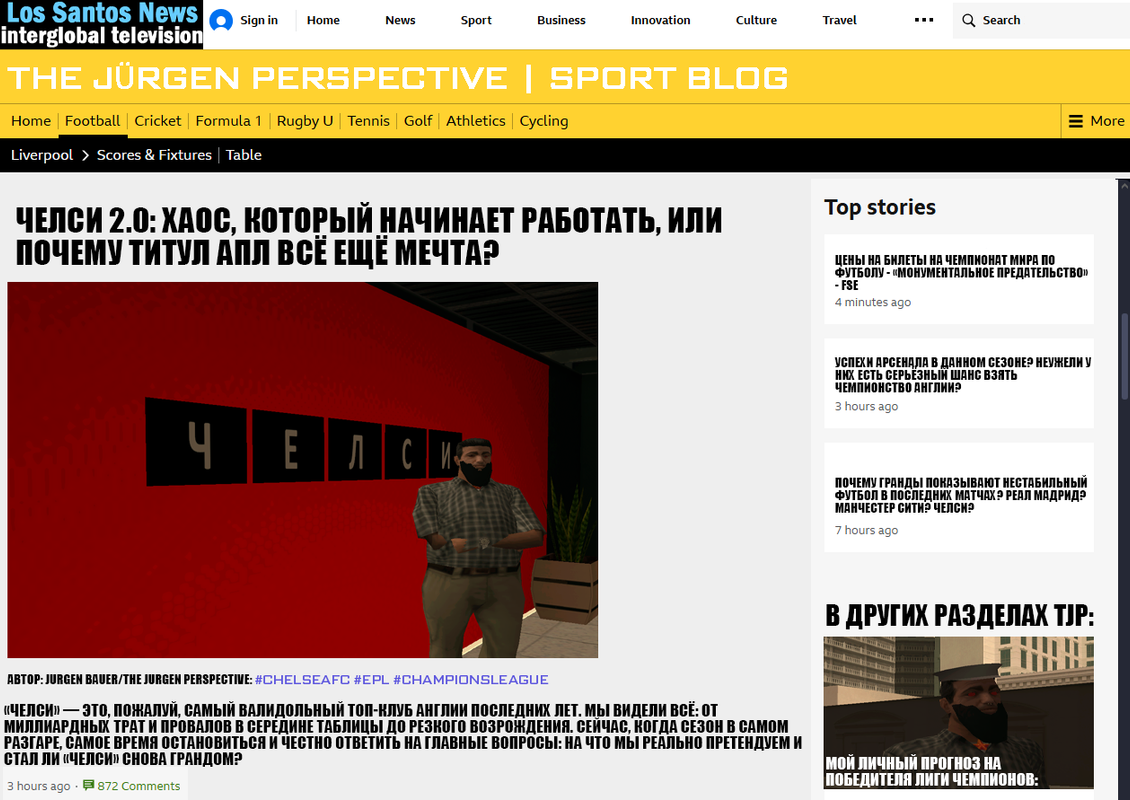This screenshot has height=800, width=1130.
Task: Open the main Челси article image
Action: 303,470
